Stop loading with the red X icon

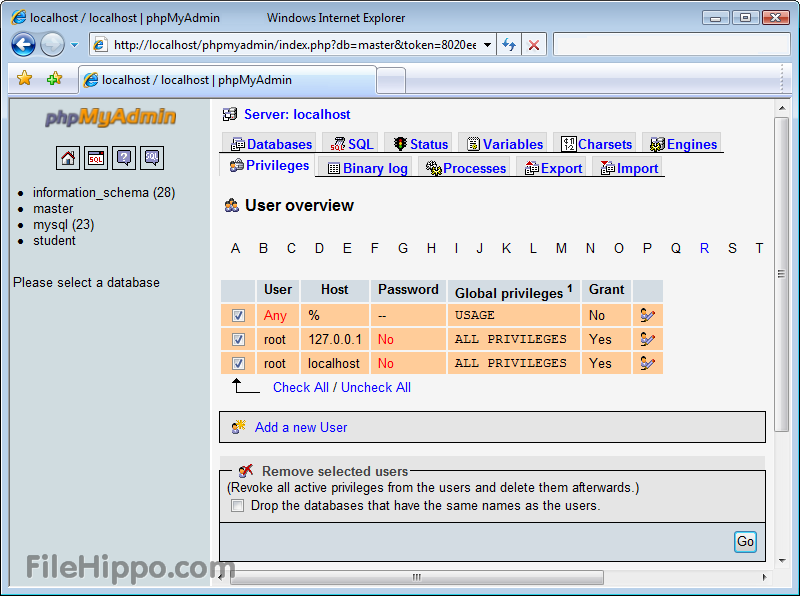(x=534, y=45)
